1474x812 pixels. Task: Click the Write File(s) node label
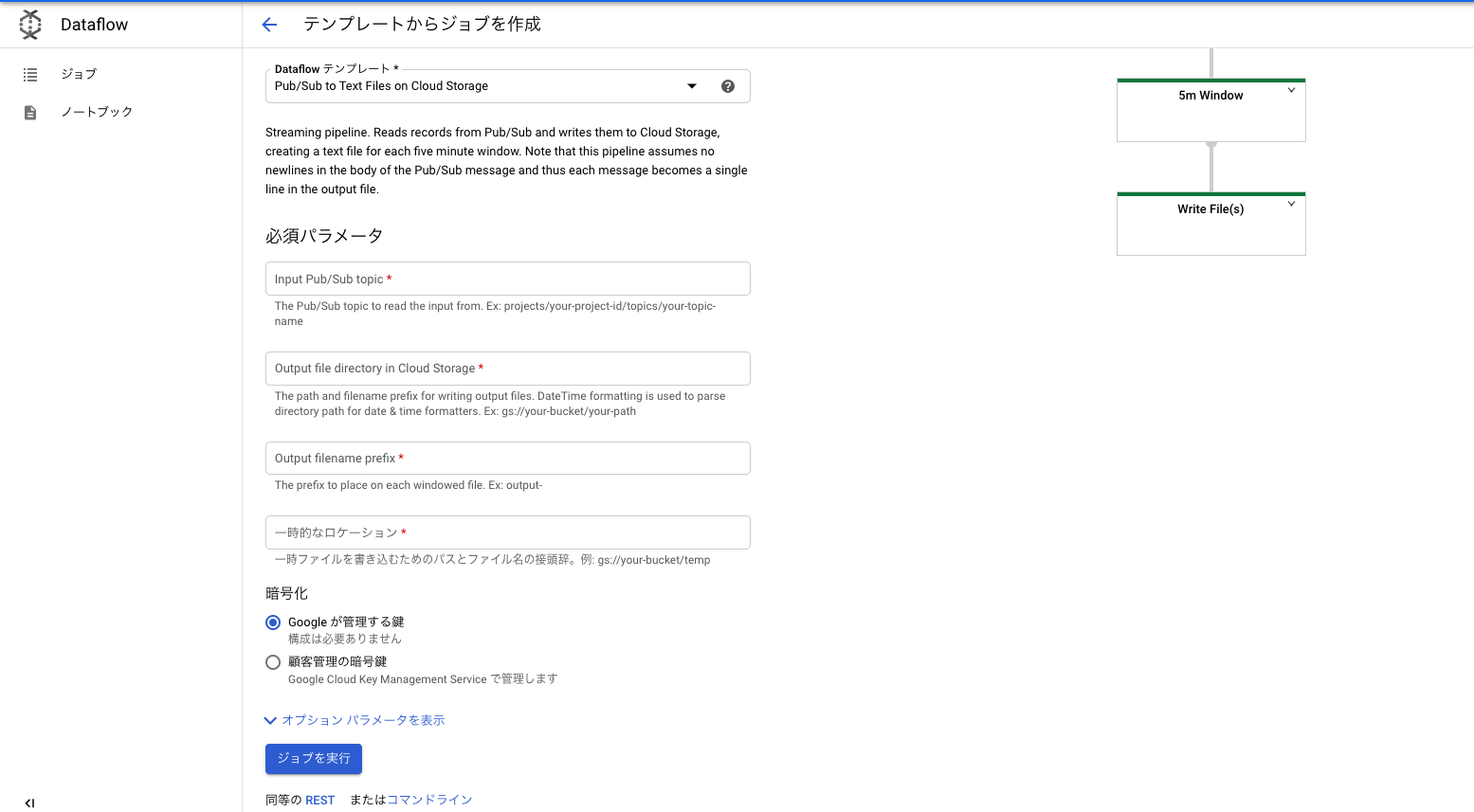(x=1210, y=209)
